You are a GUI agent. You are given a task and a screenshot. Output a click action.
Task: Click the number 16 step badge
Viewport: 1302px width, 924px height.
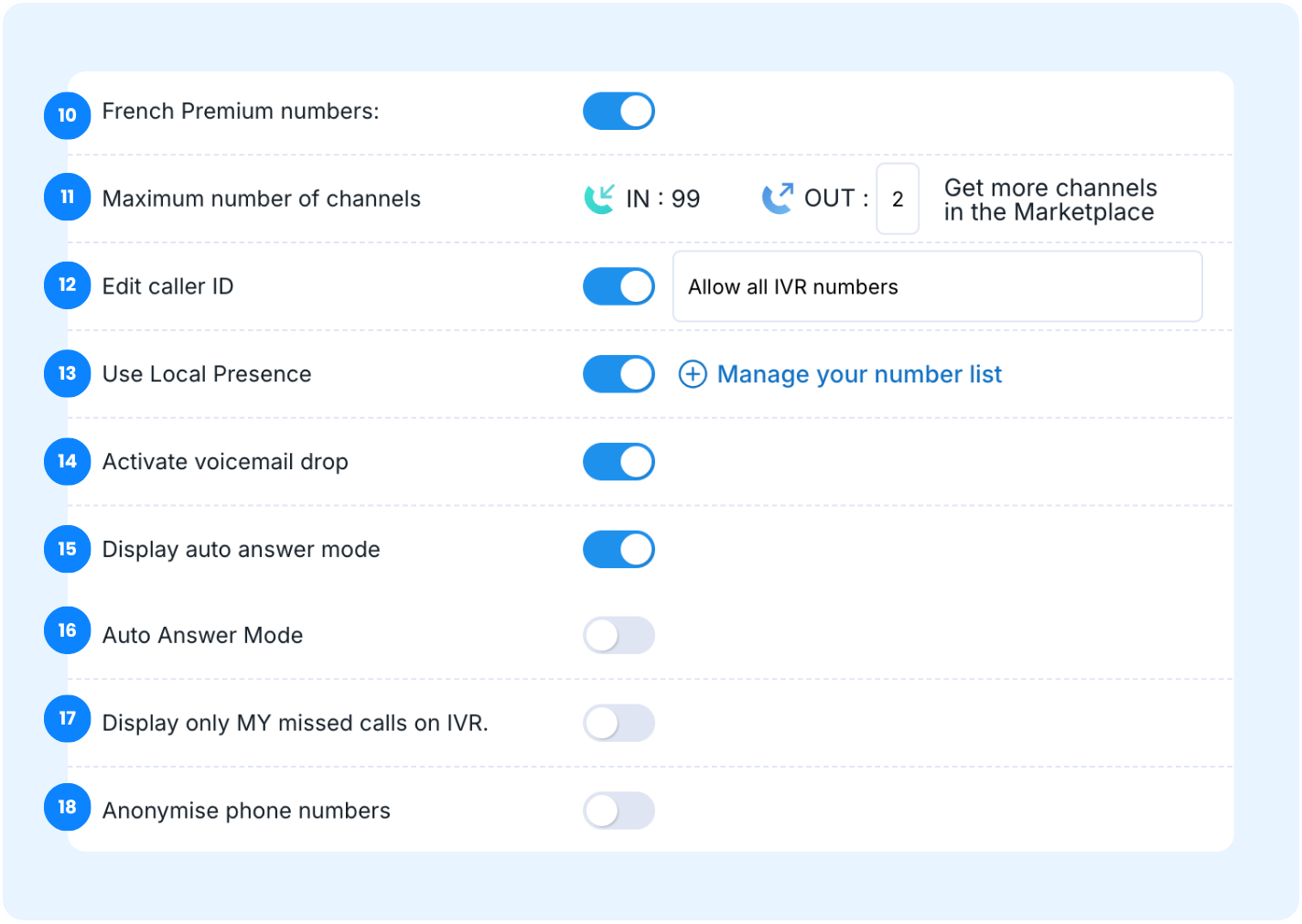[x=68, y=630]
